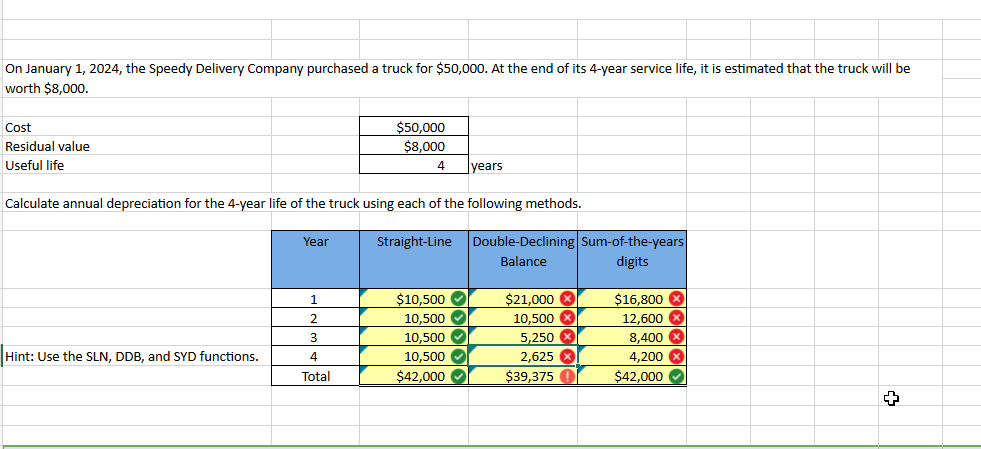Click red X icon beside Sum-of-years 8,400

point(676,337)
